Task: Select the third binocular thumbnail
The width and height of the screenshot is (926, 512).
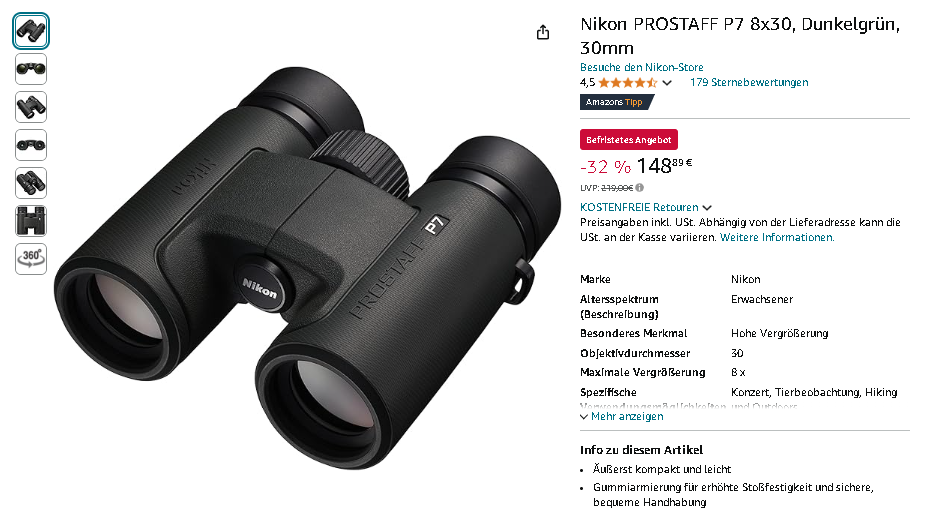Action: (31, 107)
